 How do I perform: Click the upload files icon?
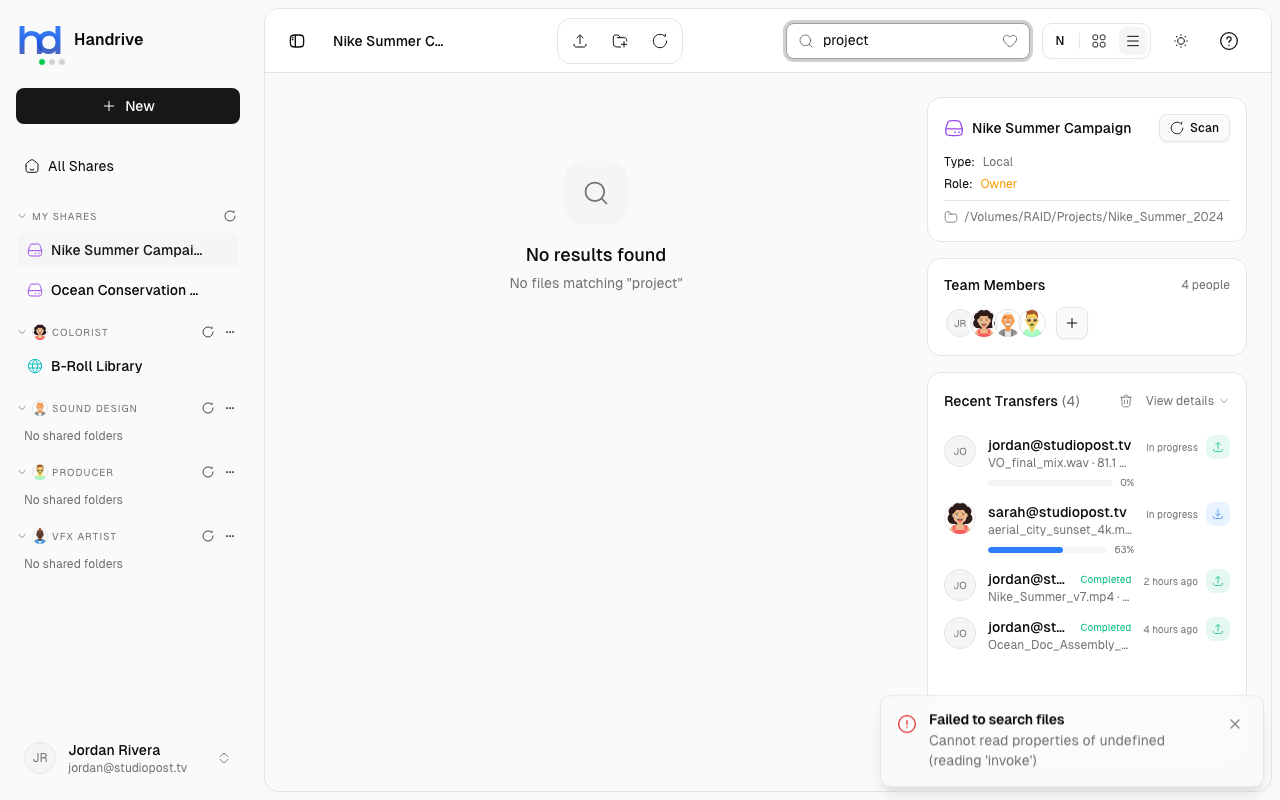click(580, 41)
